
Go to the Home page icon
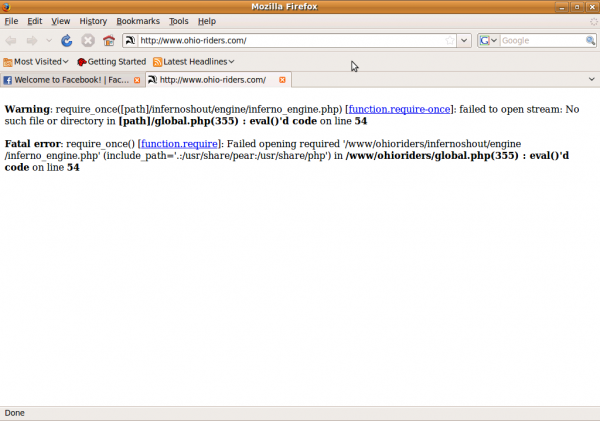coord(108,41)
